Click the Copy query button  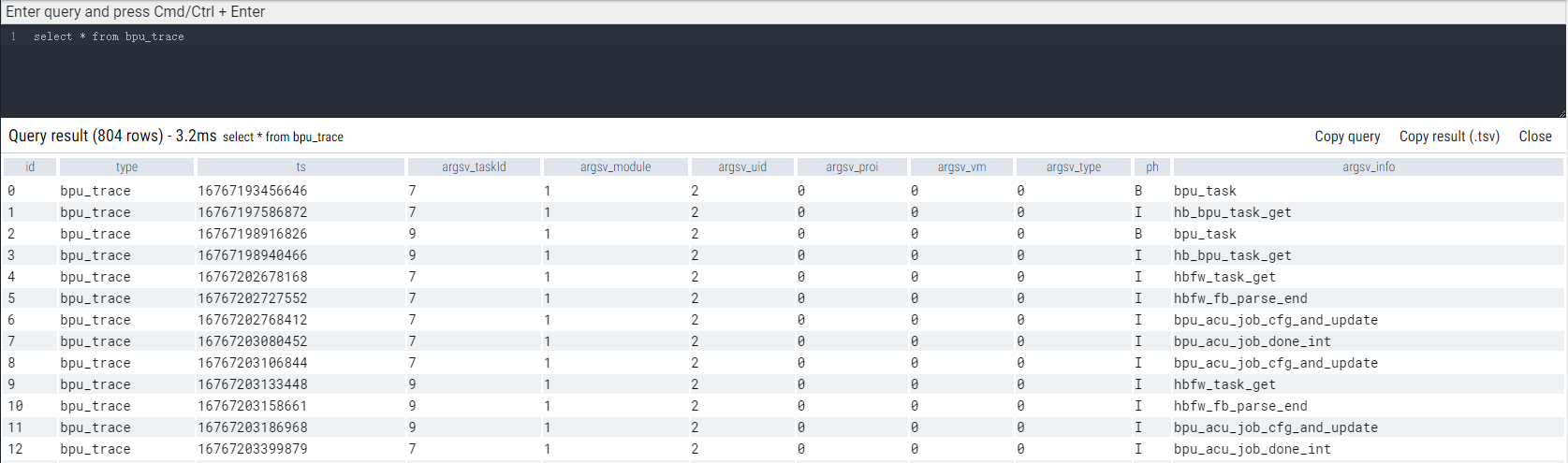click(1347, 137)
